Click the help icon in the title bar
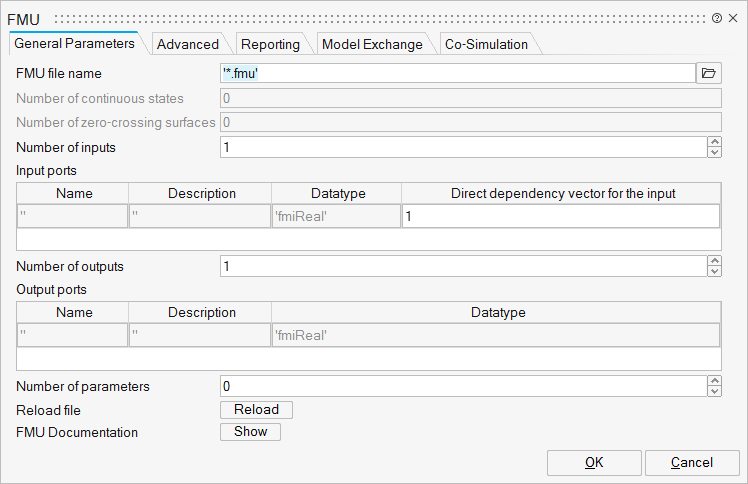 pos(717,18)
